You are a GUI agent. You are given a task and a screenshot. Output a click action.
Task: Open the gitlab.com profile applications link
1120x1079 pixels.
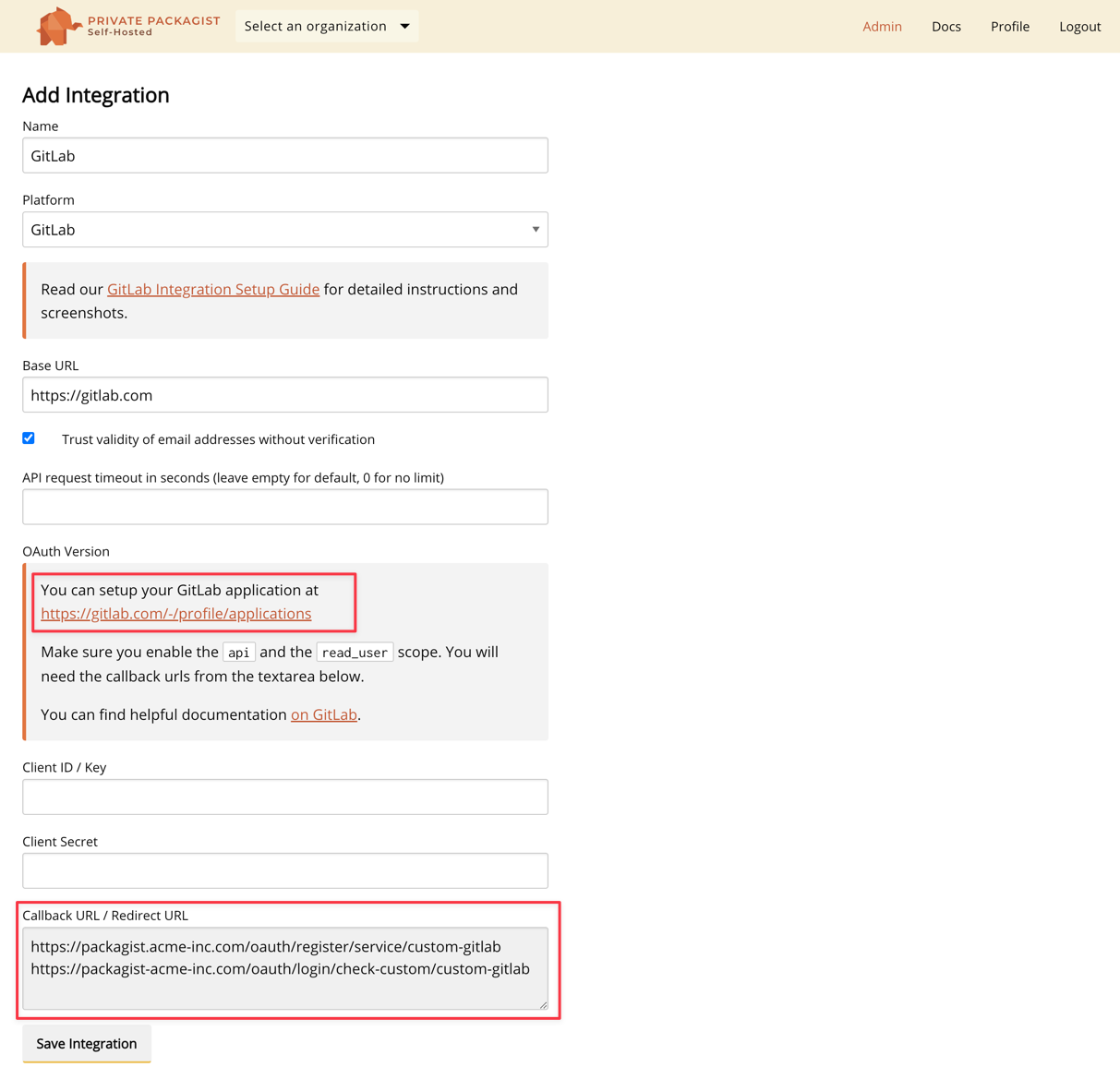pyautogui.click(x=175, y=614)
